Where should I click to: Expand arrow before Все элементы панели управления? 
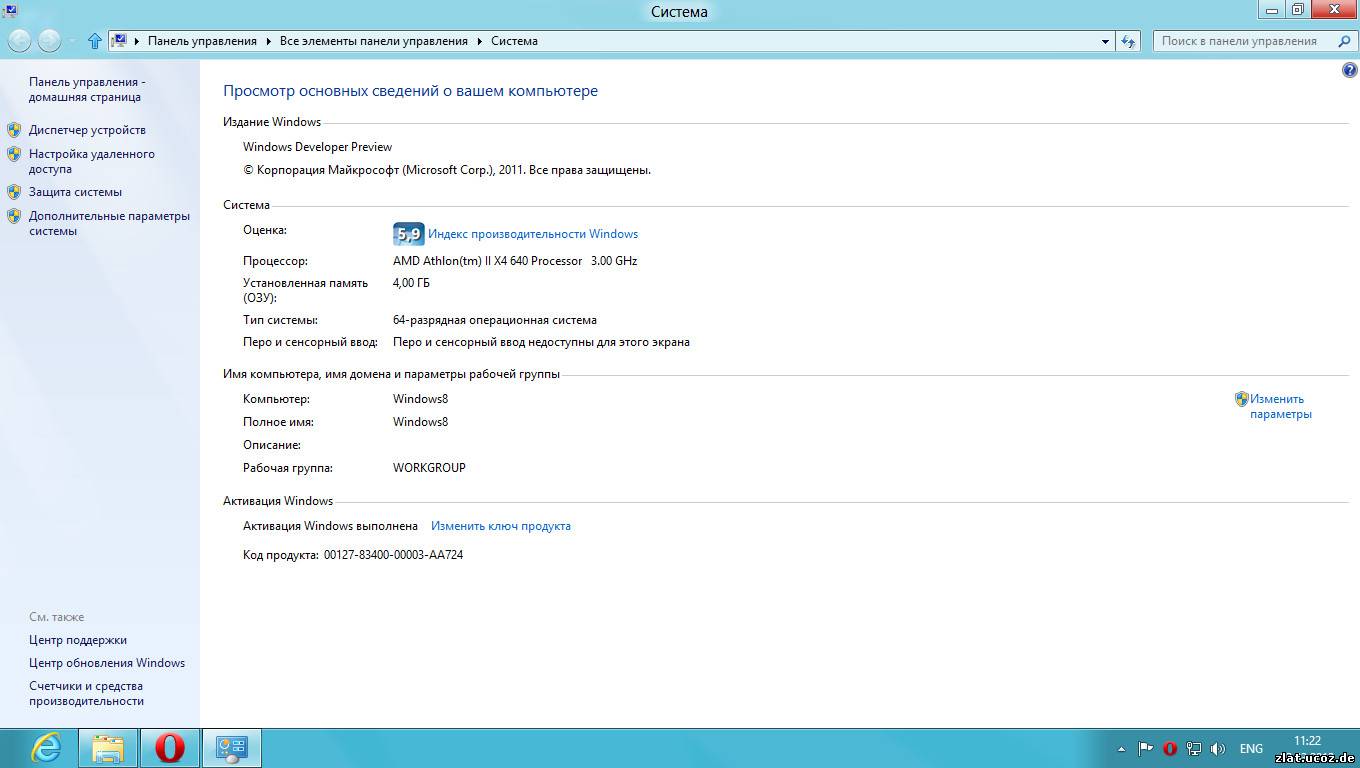coord(268,41)
